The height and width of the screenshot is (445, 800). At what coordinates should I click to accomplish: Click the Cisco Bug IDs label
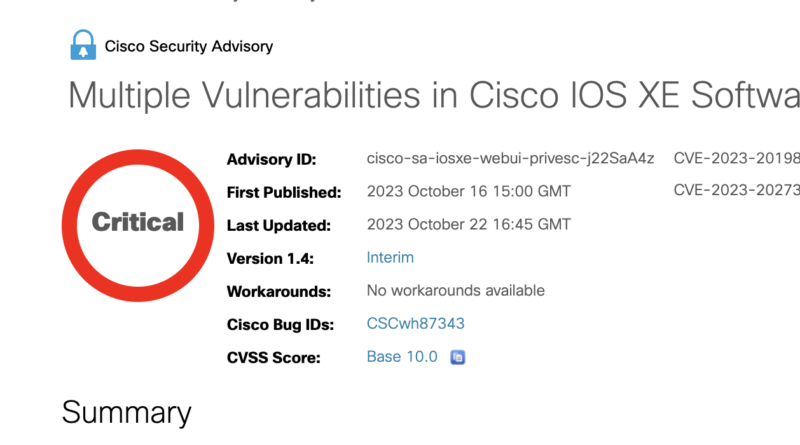point(280,325)
